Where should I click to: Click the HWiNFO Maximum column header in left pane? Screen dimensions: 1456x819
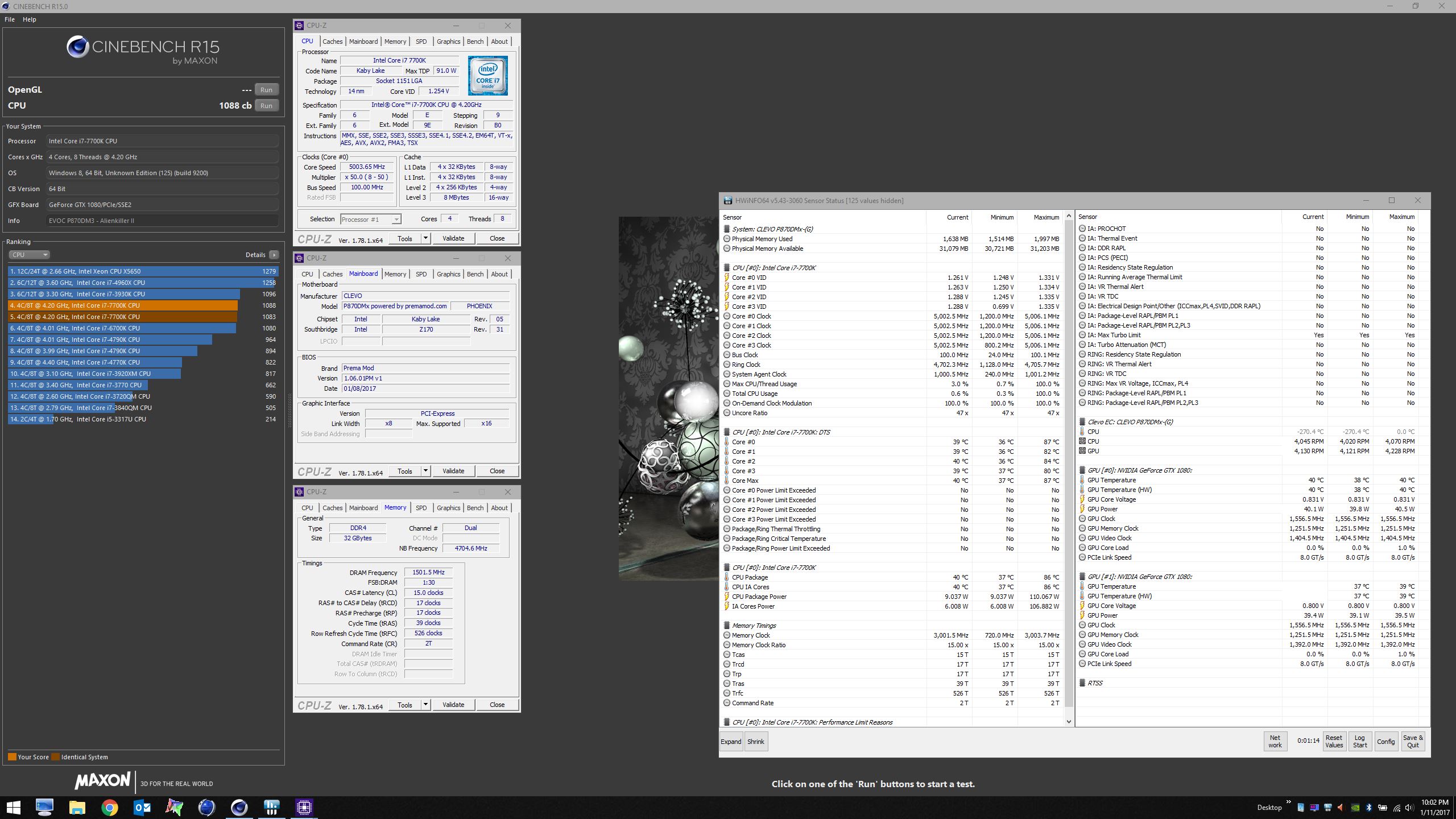(1046, 217)
